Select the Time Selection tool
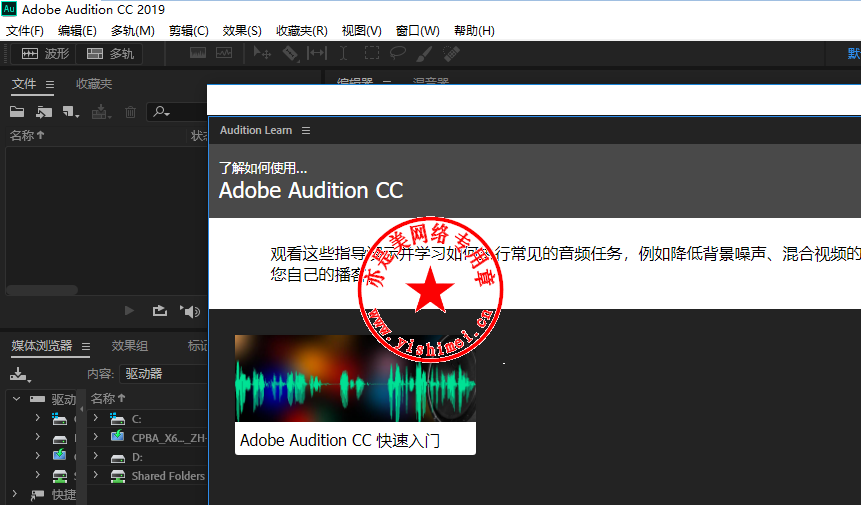Screen dimensions: 861x505 click(343, 53)
